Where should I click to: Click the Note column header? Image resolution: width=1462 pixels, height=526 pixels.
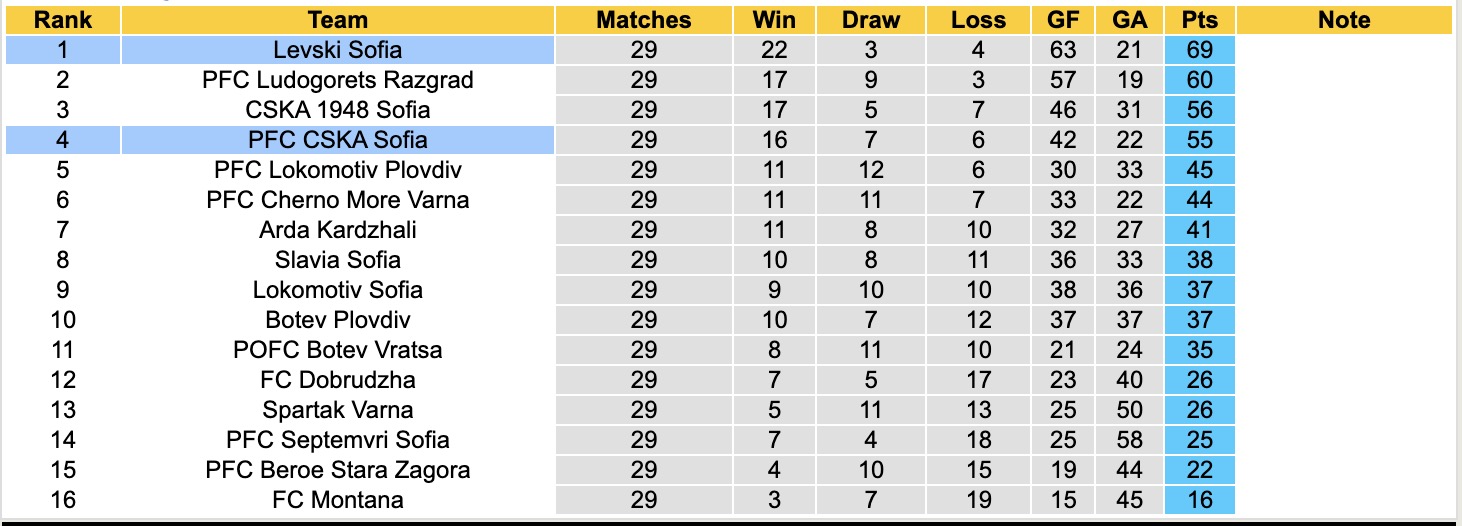tap(1343, 20)
